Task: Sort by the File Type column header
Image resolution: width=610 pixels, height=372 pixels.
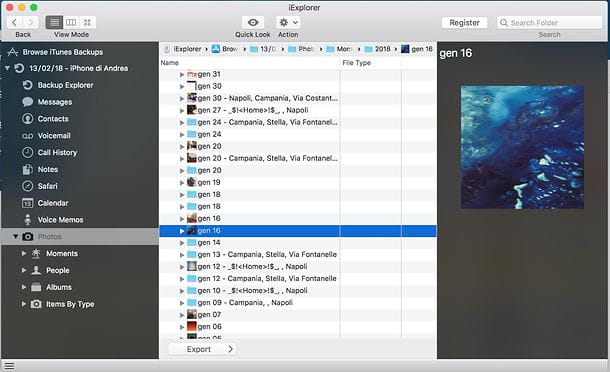Action: click(x=357, y=63)
